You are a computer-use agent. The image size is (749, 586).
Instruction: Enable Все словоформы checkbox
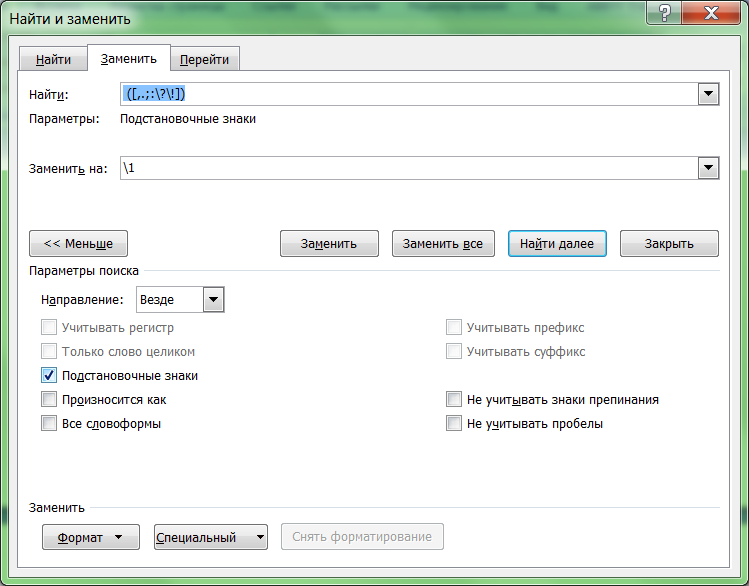point(49,423)
